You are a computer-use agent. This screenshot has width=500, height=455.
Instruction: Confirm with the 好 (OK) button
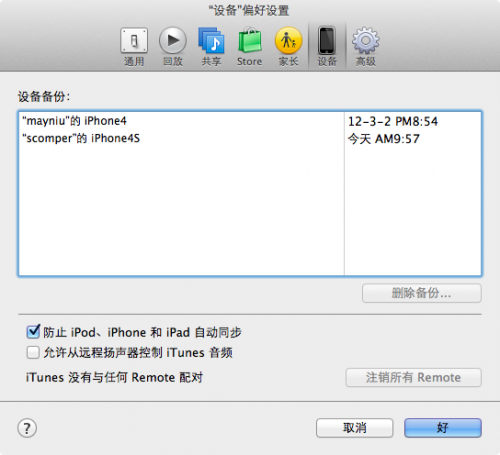point(443,428)
